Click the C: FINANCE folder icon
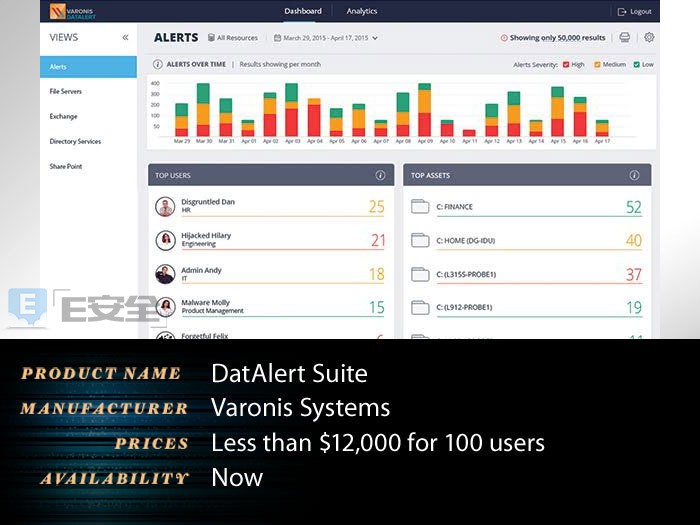 tap(419, 207)
